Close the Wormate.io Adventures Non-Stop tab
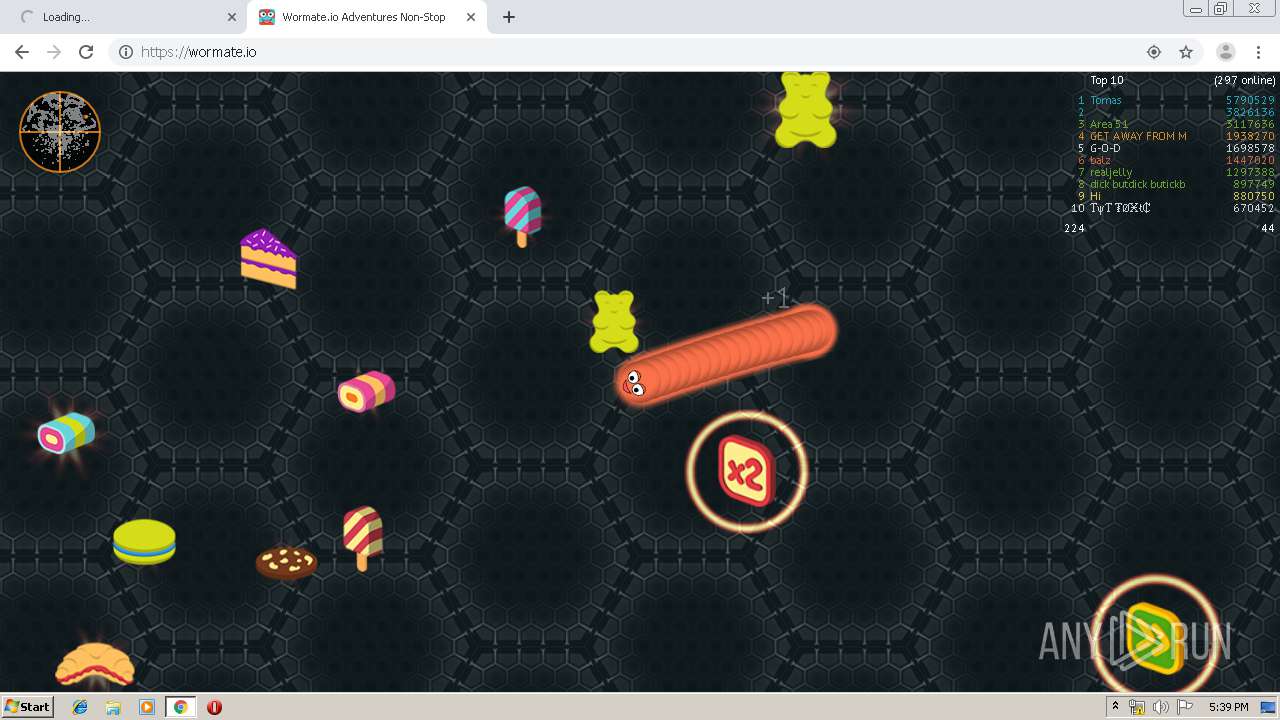Screen dimensions: 1280x720 [x=471, y=17]
